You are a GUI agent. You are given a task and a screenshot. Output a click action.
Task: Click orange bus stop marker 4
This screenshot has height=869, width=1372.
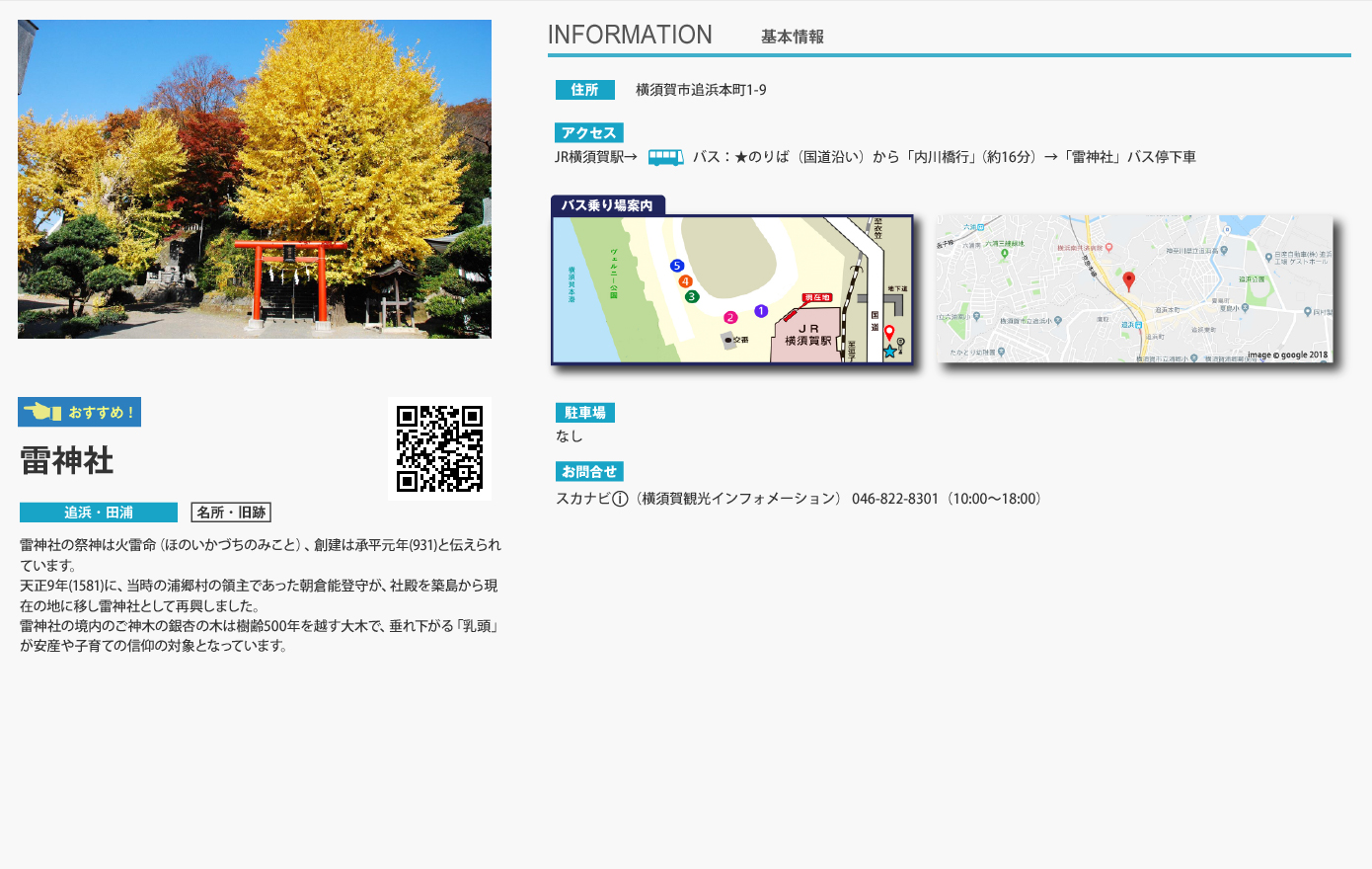click(x=685, y=281)
